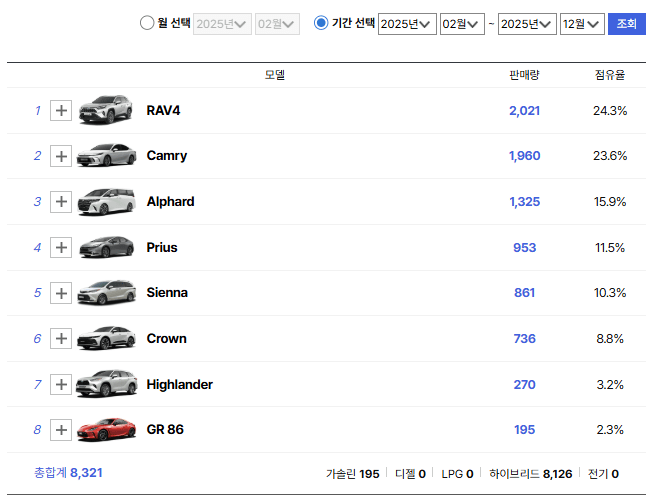Open the RAV4 model name link
This screenshot has height=500, width=670.
pos(164,110)
